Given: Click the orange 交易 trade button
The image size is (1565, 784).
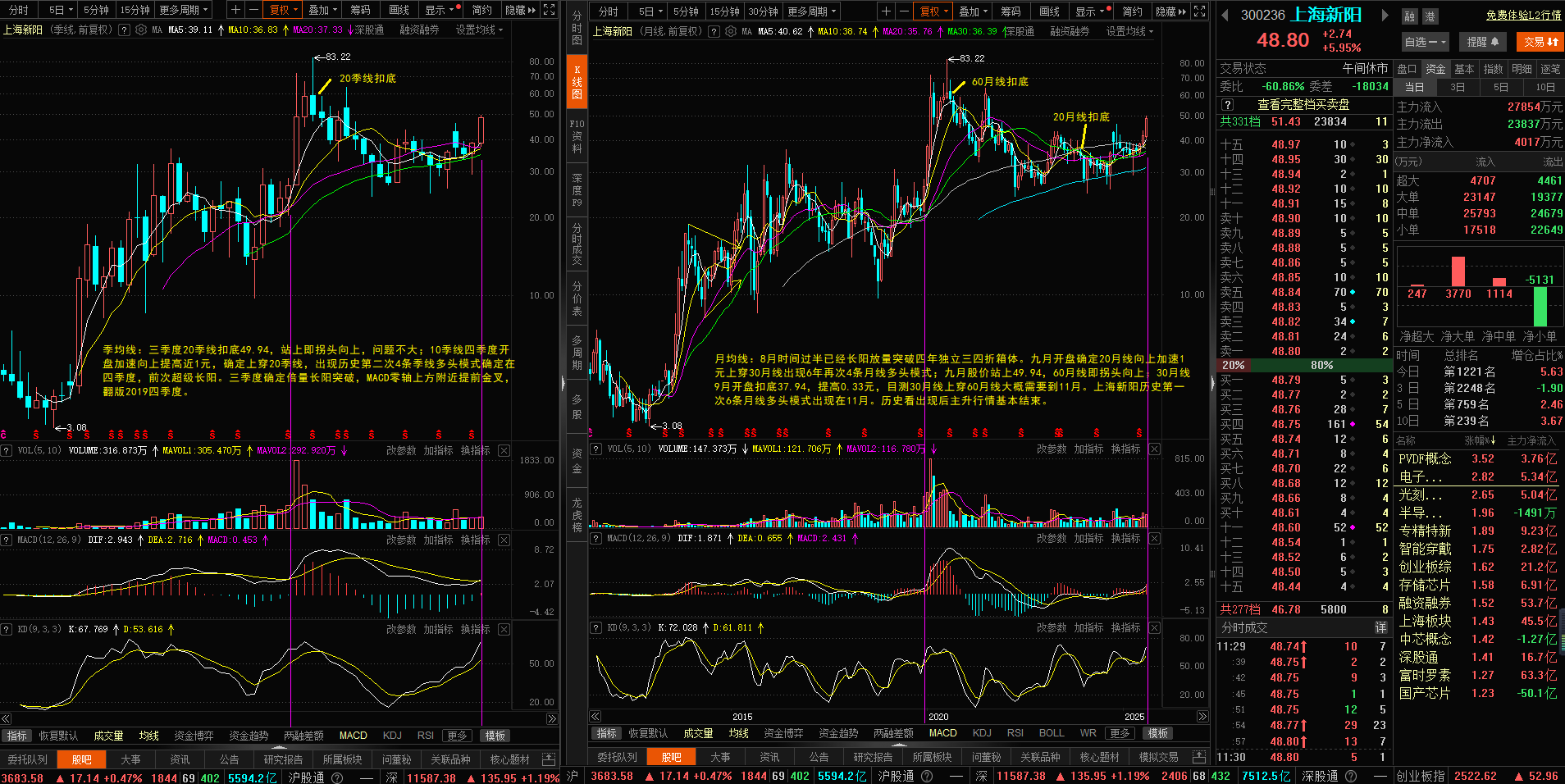Looking at the screenshot, I should 1540,42.
